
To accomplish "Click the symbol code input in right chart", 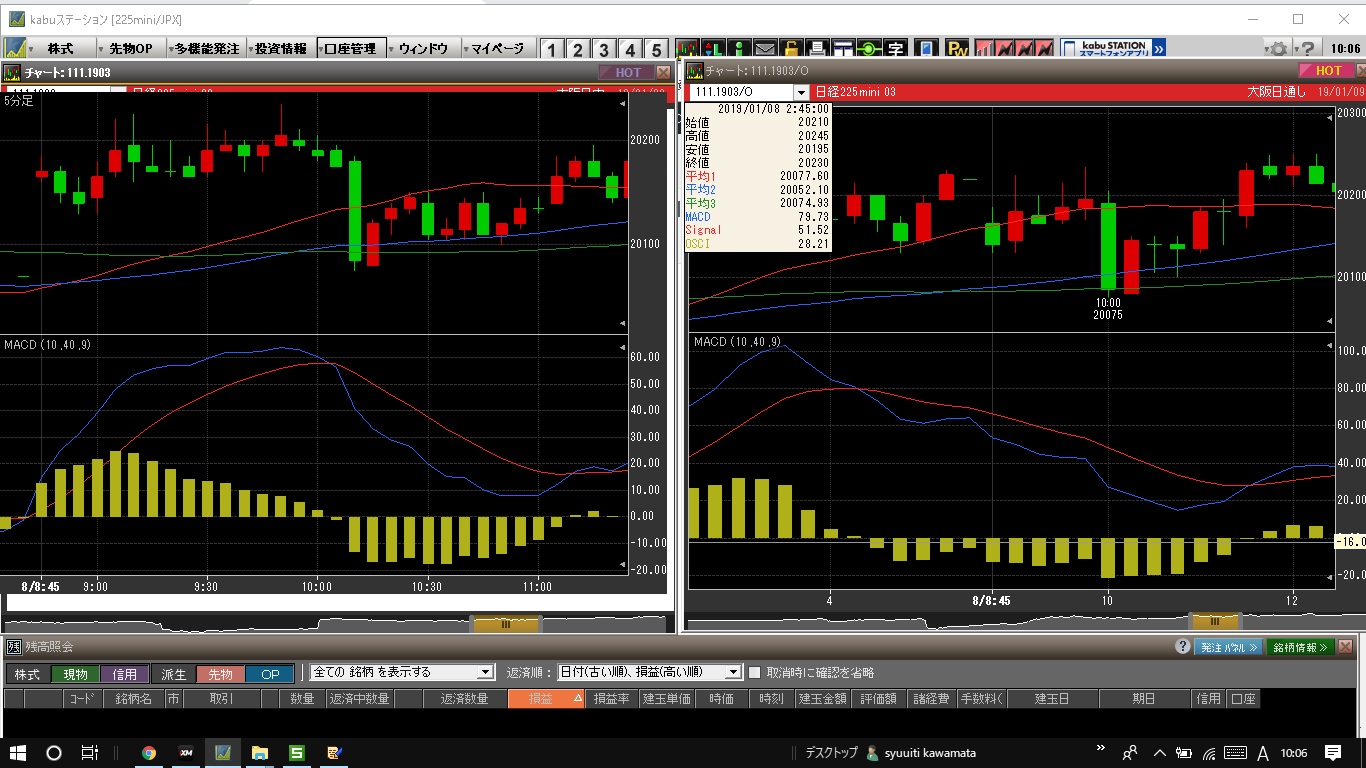I will pos(741,92).
